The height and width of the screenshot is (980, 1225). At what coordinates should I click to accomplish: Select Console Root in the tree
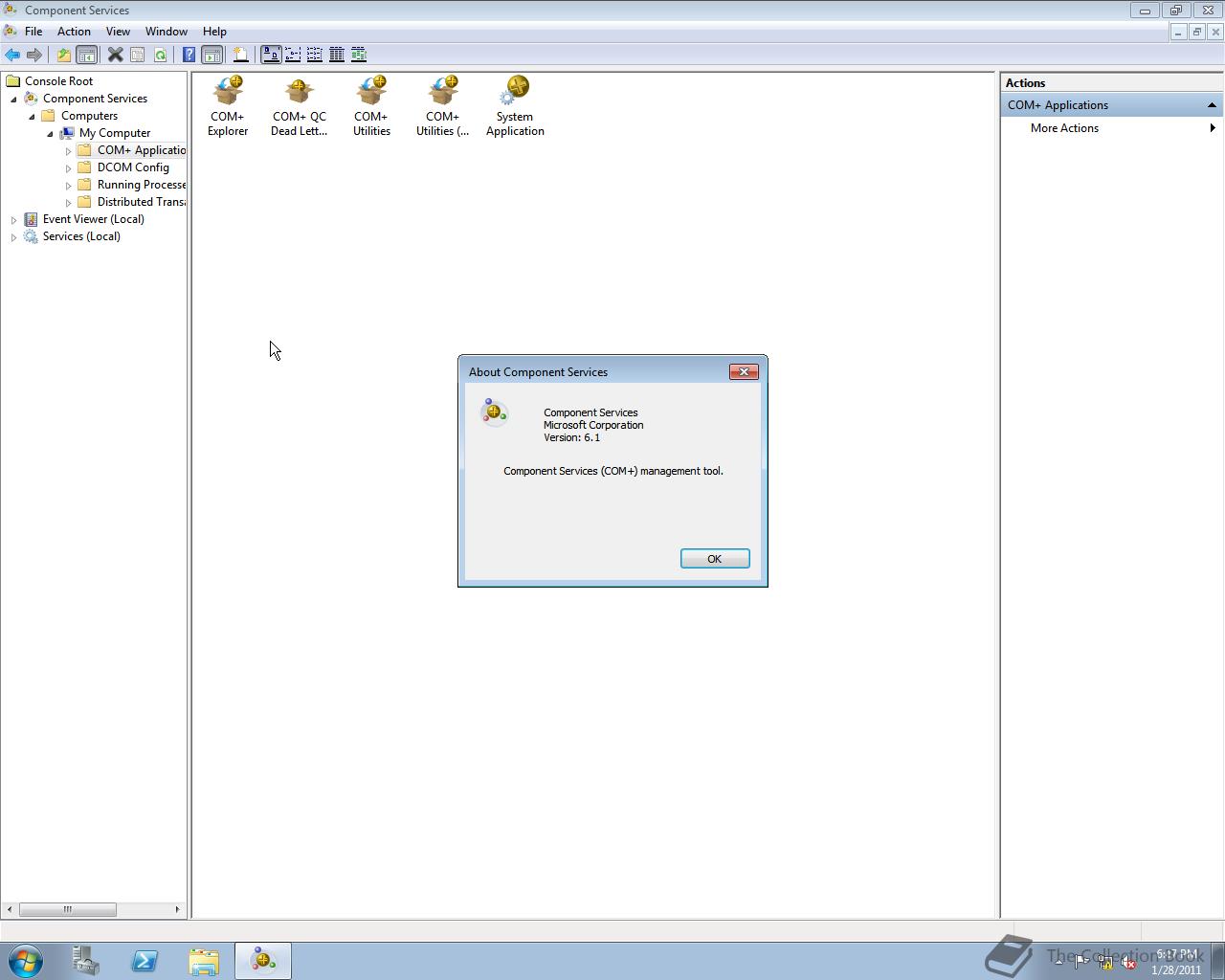58,81
